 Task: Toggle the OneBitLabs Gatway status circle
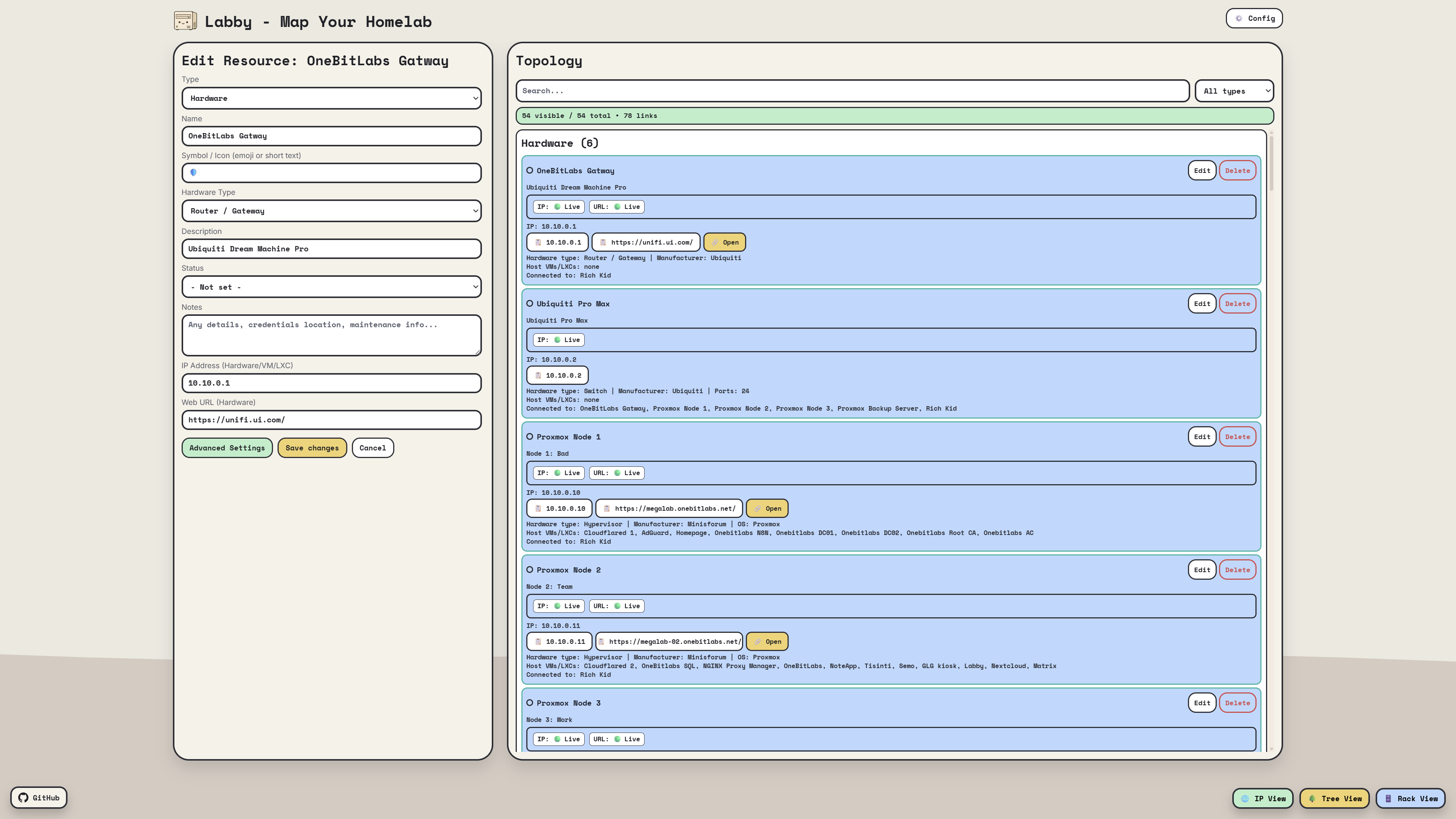(530, 170)
